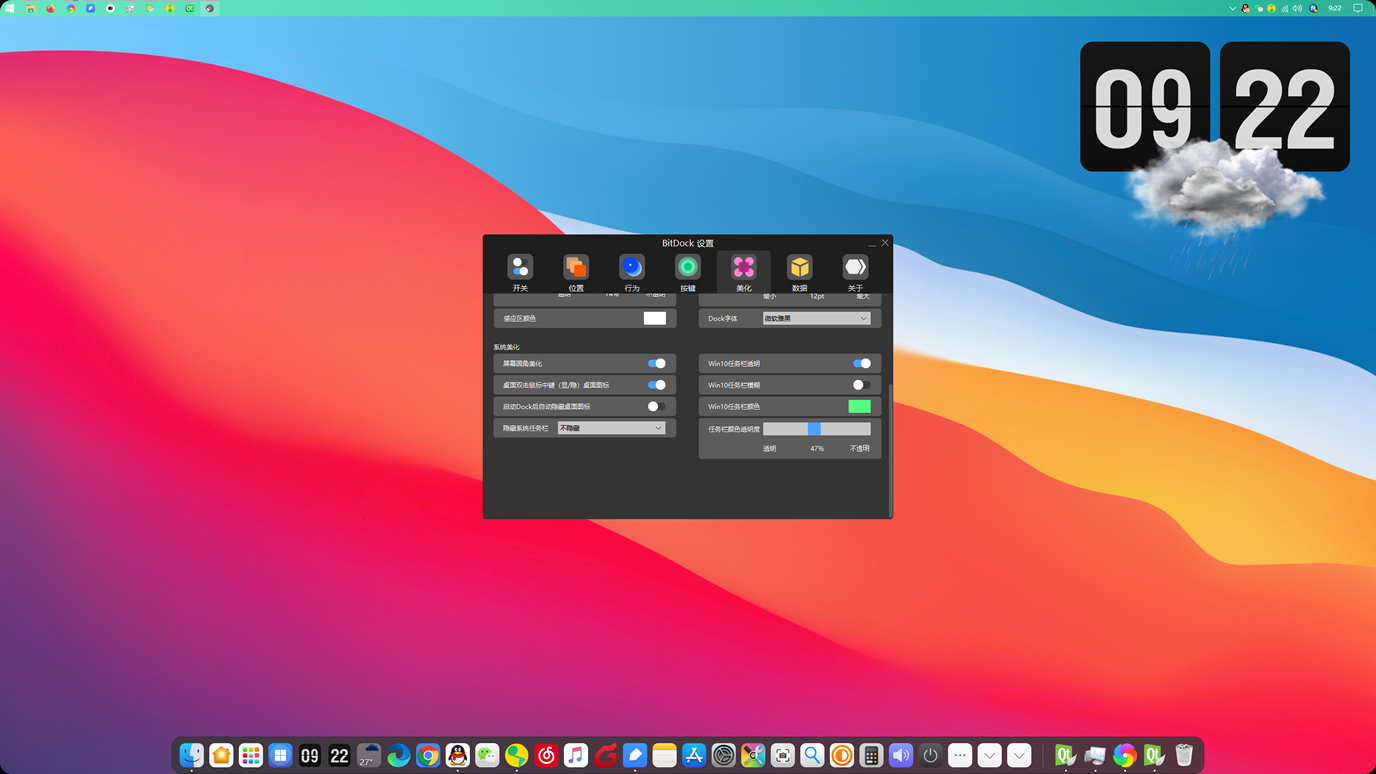
Task: Click the 任务栏颜色透明度 slider handle
Action: [814, 429]
